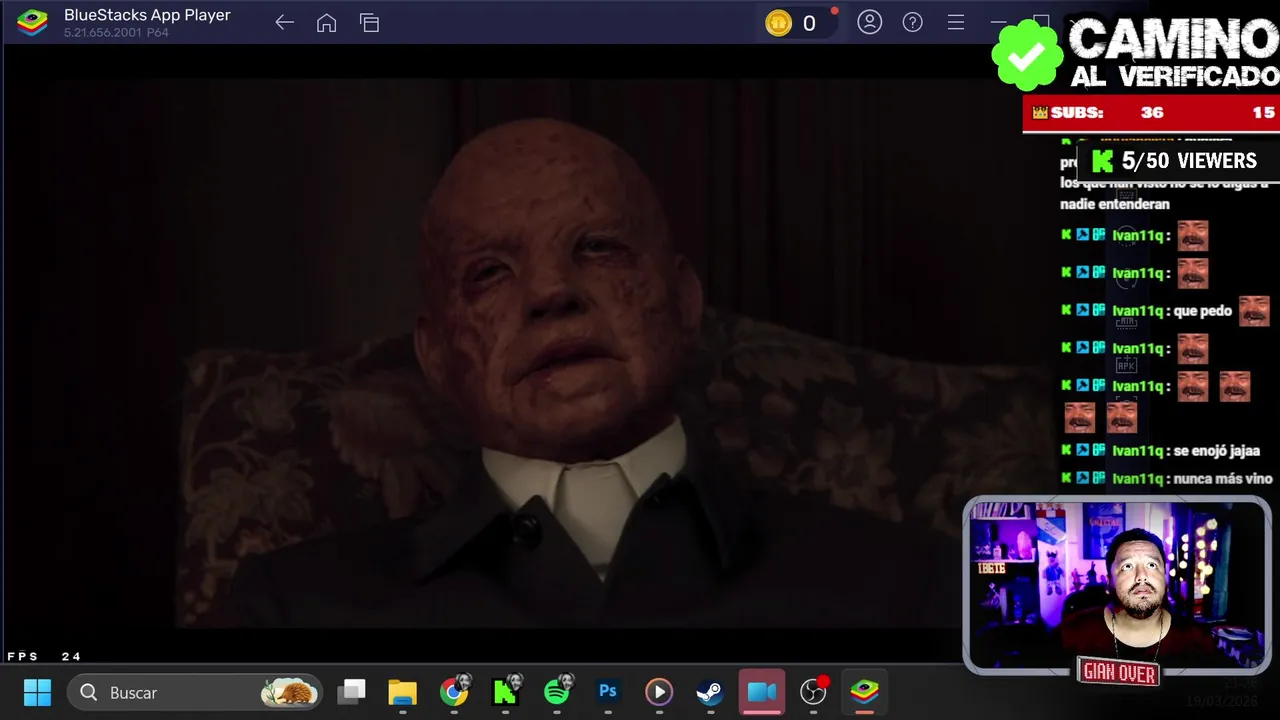The image size is (1280, 720).
Task: Click the BlueStacks App Player title
Action: click(147, 15)
